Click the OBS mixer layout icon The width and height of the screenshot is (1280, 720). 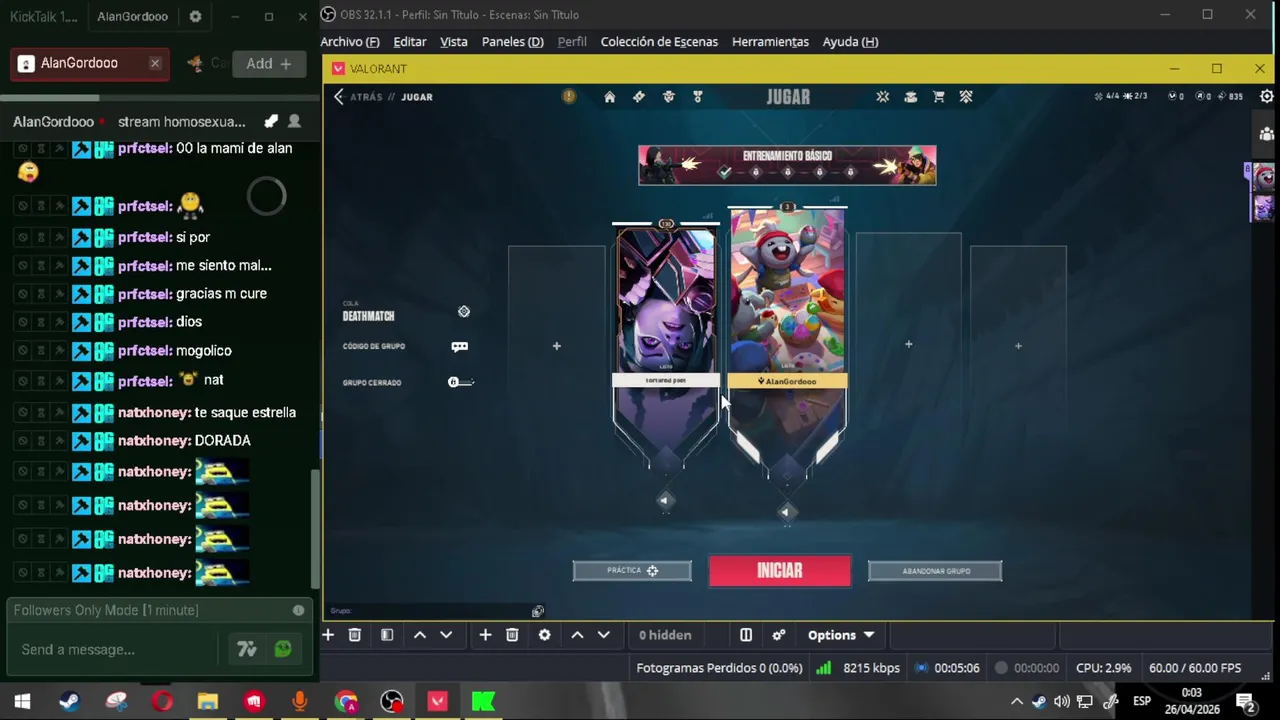coord(745,635)
